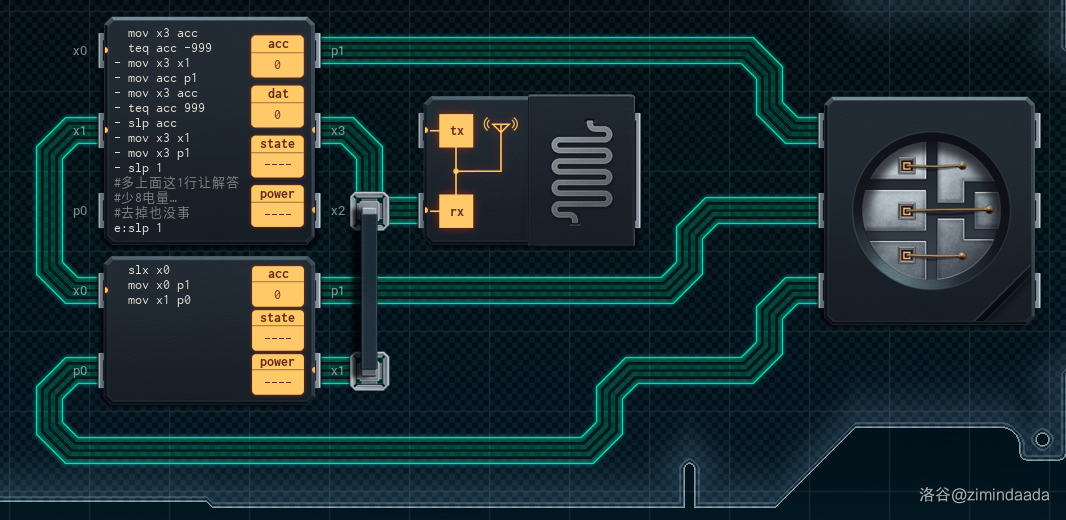Place cursor on the 'teq acc -999' code line
This screenshot has height=520, width=1066.
(169, 48)
